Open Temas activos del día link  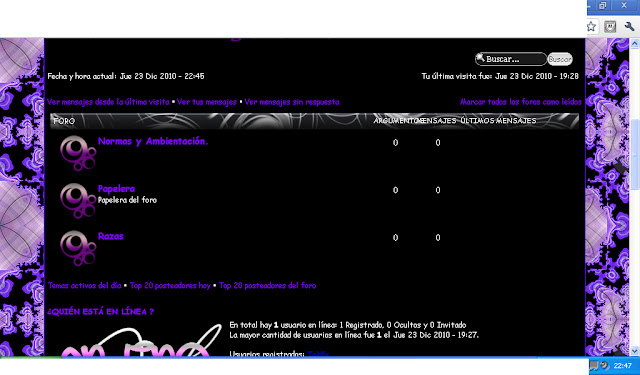84,286
